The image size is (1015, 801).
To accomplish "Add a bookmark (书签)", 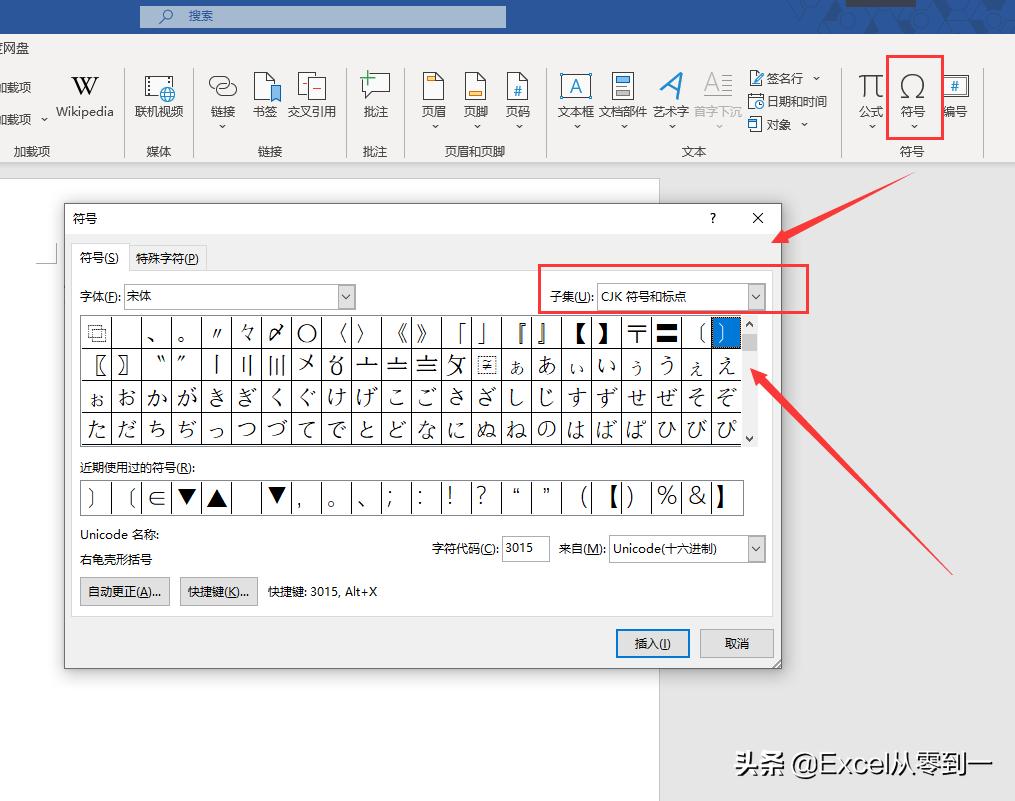I will (x=265, y=96).
